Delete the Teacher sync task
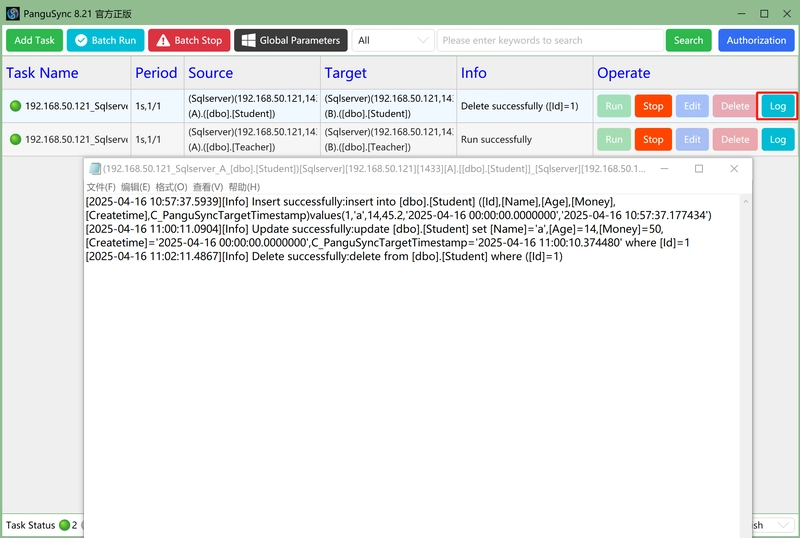 point(735,139)
